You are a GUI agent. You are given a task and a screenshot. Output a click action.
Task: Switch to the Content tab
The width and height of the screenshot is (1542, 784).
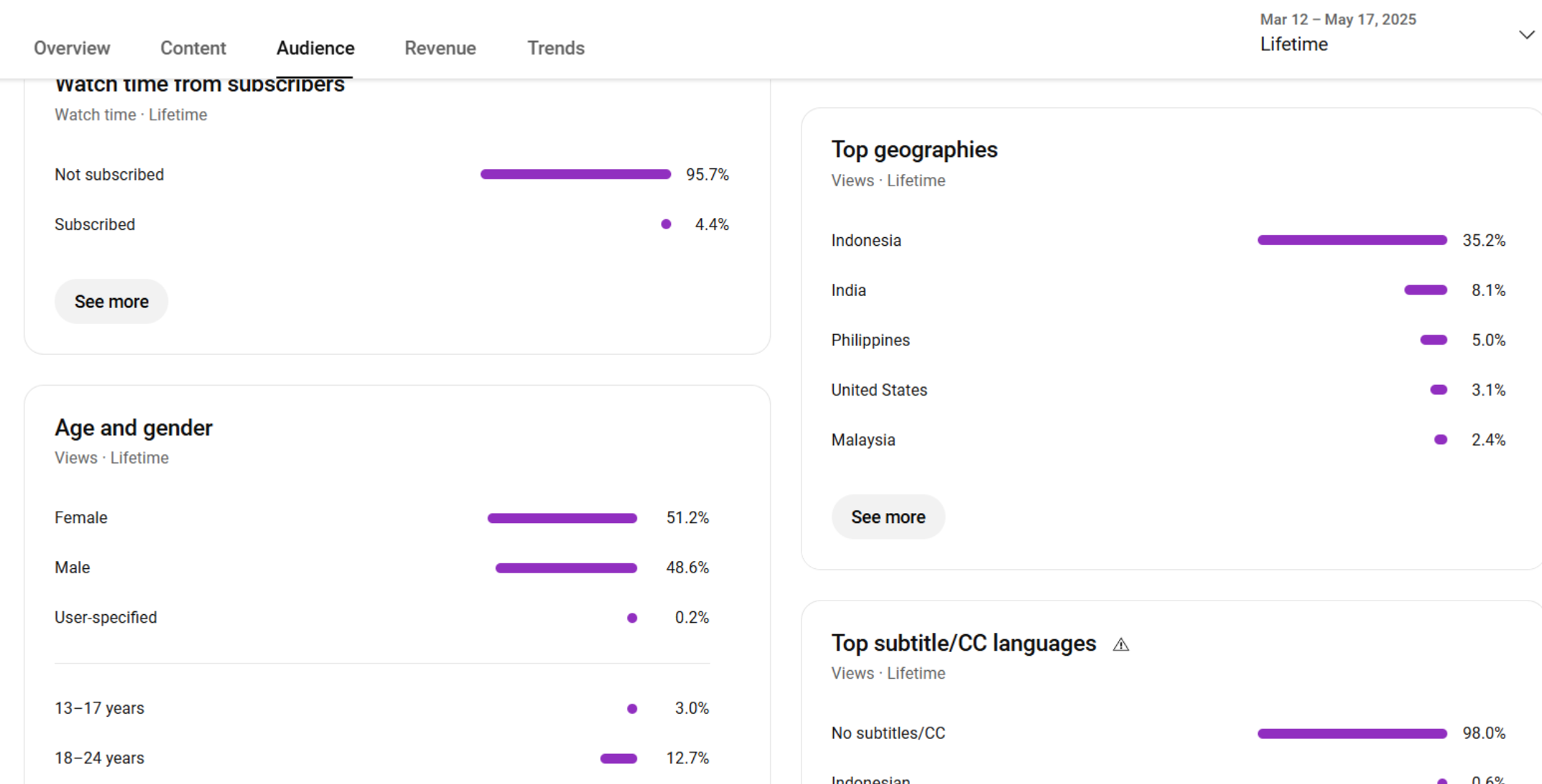pos(193,48)
